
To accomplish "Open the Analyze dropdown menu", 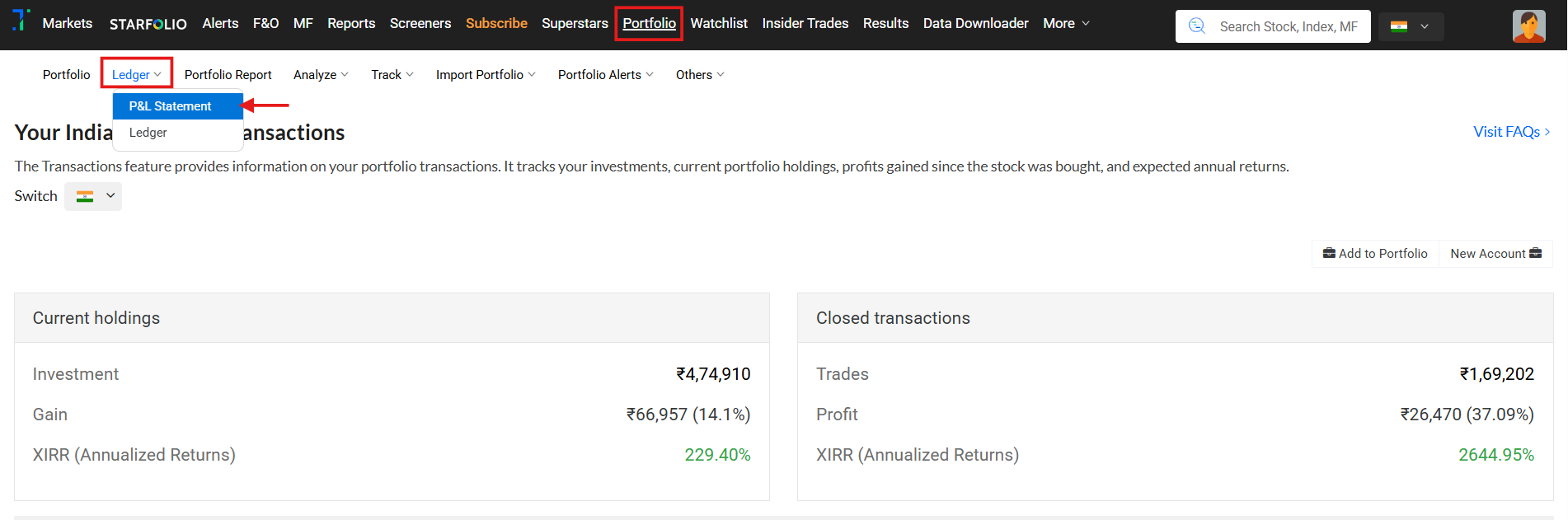I will pyautogui.click(x=321, y=75).
